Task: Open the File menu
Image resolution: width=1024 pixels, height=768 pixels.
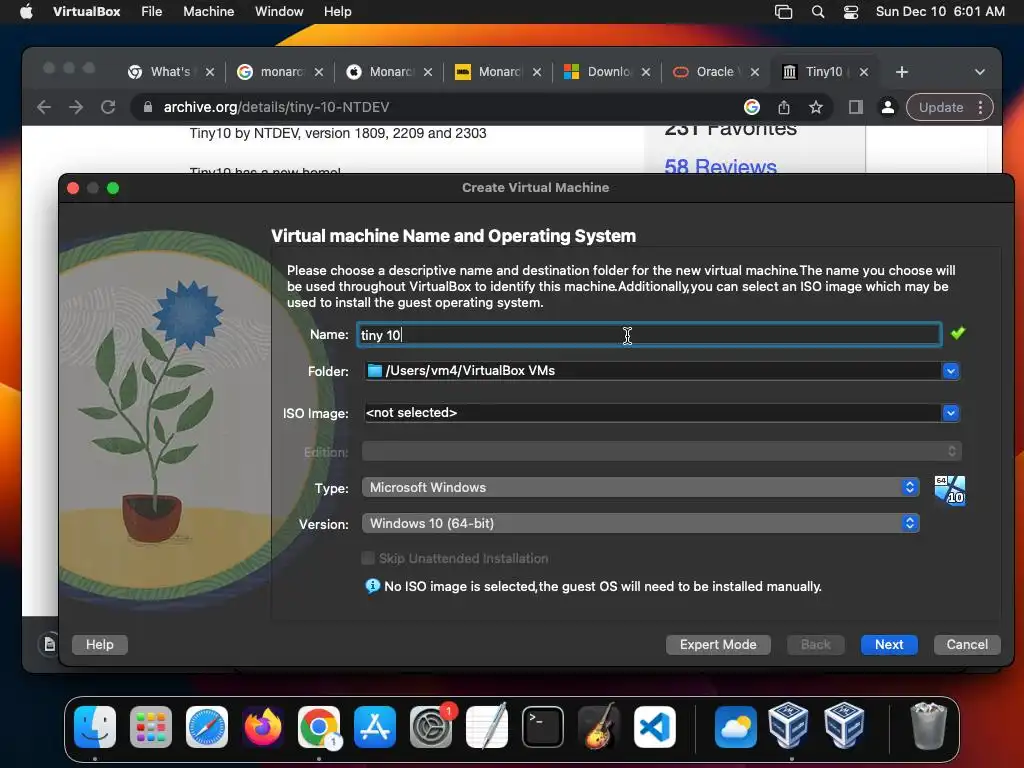Action: [152, 11]
